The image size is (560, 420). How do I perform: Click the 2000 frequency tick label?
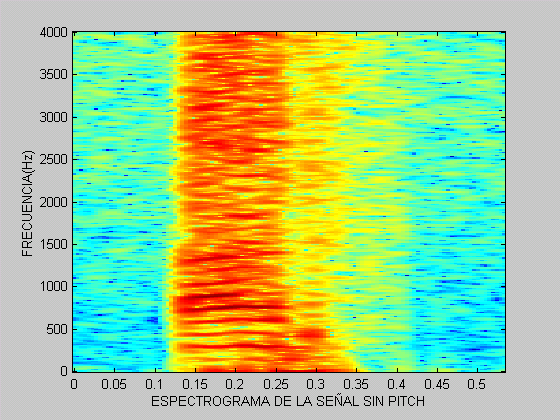pos(54,202)
